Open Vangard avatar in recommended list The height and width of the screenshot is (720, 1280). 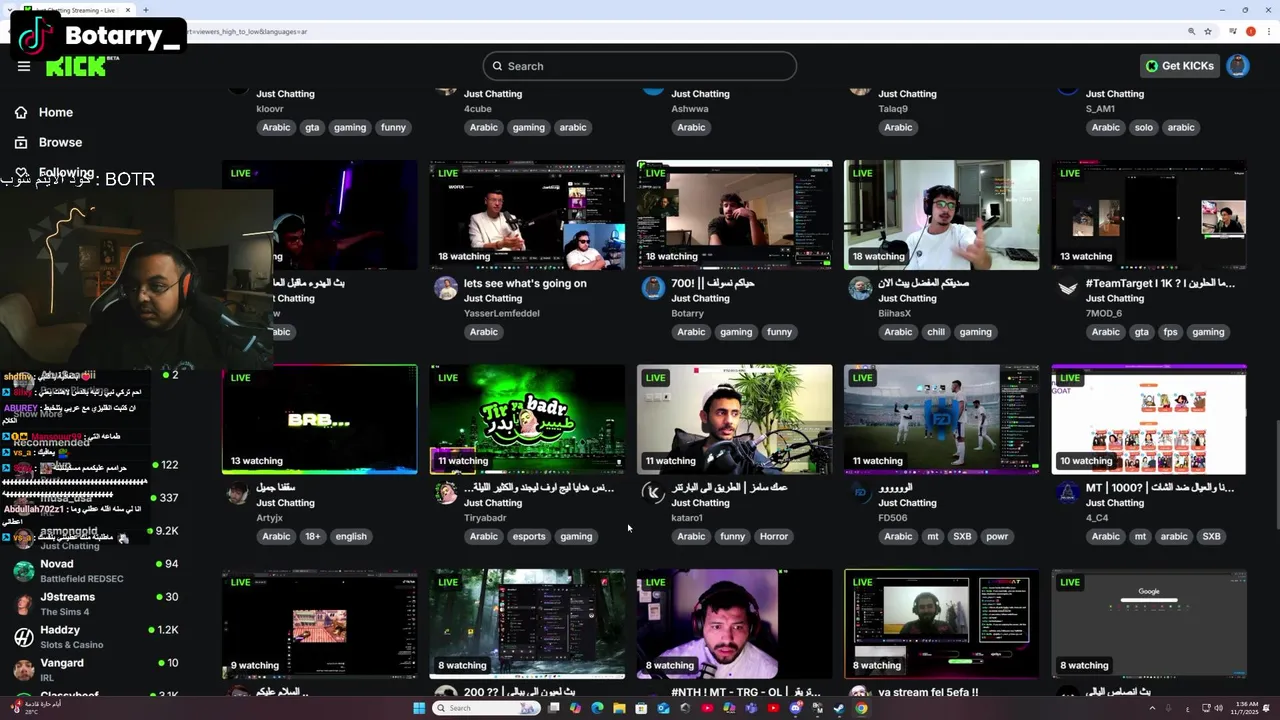(x=24, y=670)
